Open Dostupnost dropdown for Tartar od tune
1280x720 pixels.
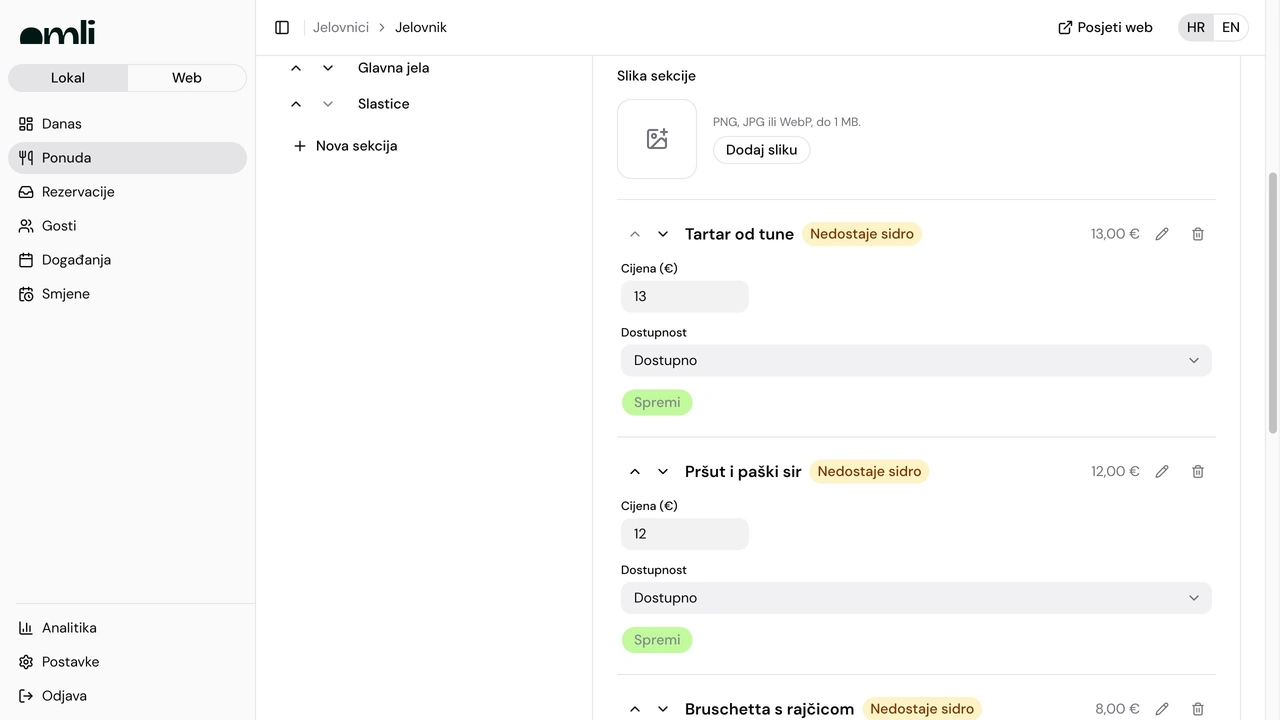[x=916, y=361]
